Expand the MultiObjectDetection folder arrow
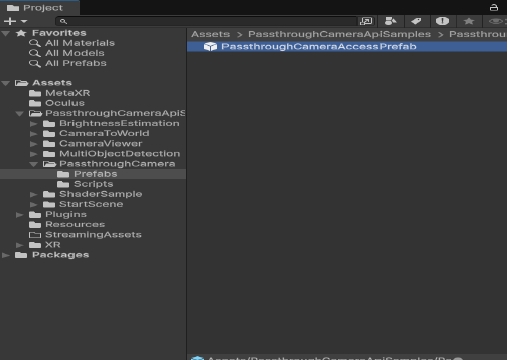Viewport: 508px width, 360px height. (x=34, y=154)
